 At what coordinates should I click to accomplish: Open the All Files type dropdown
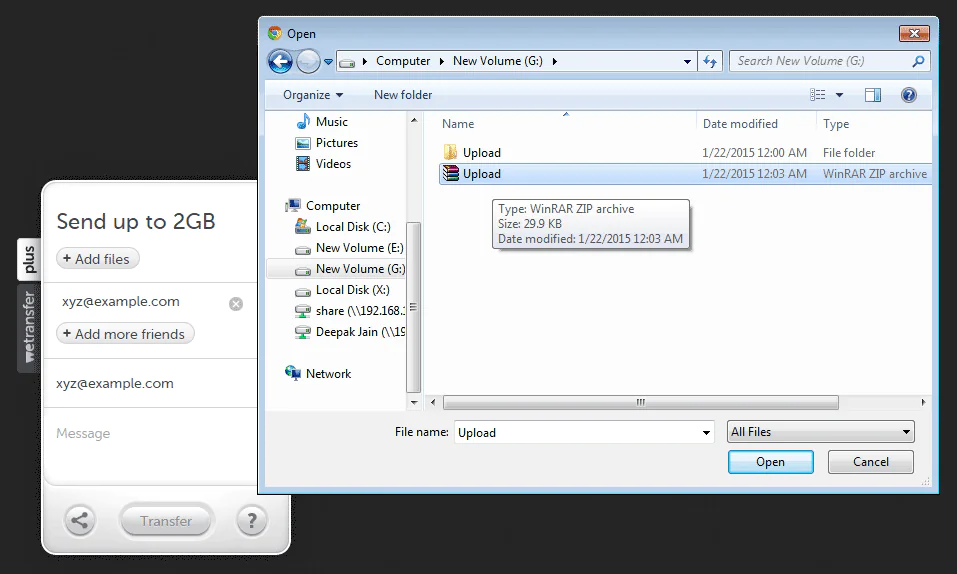pos(820,432)
